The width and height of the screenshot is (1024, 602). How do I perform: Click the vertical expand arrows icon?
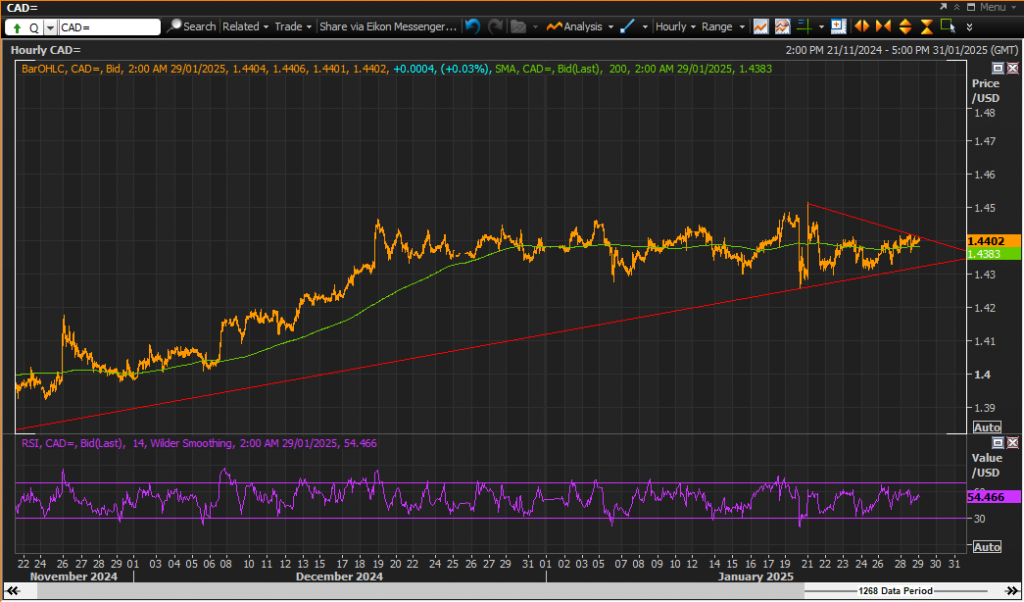point(905,27)
